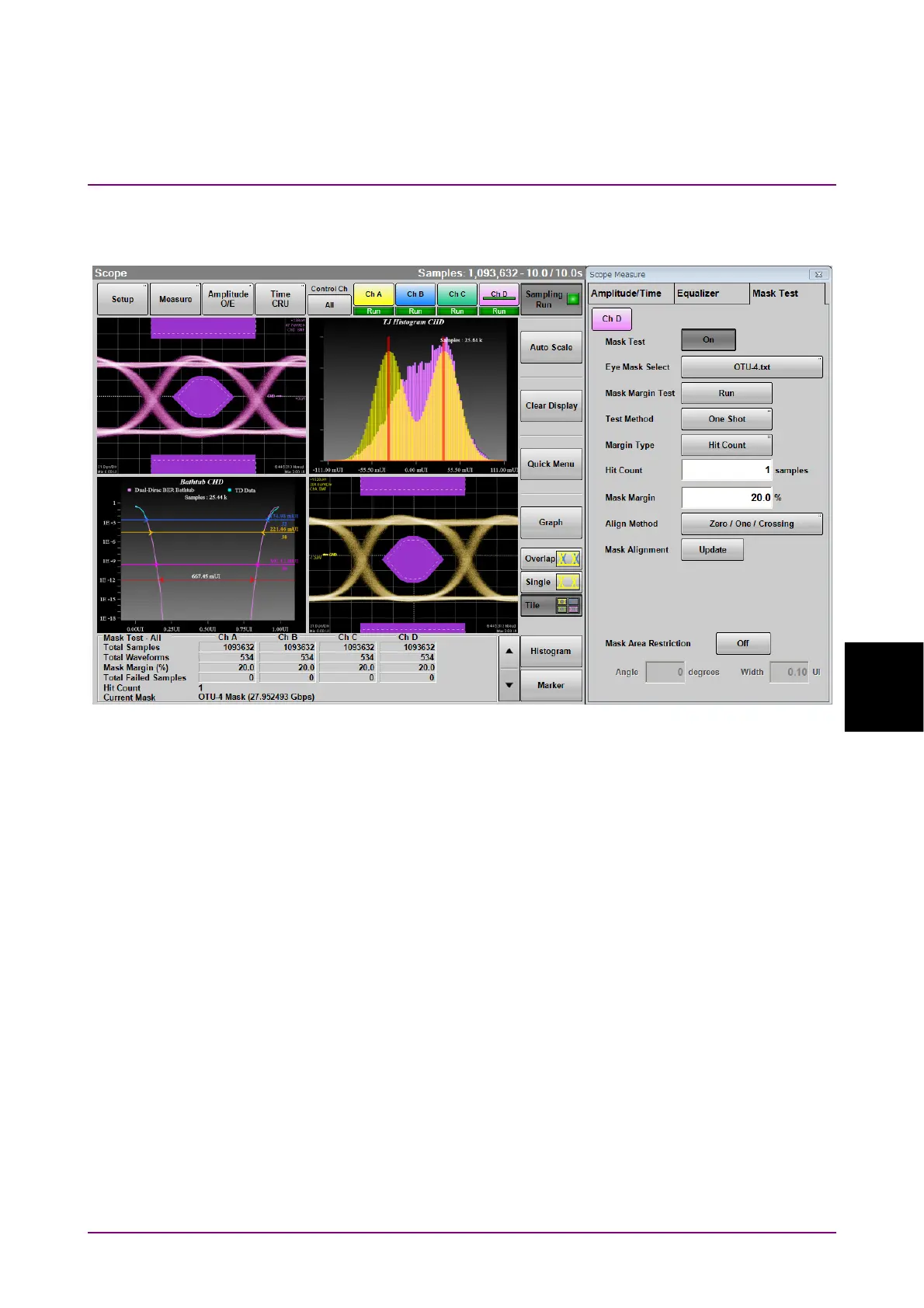Select the Tile display mode
Screen dimensions: 924x1308
pos(551,605)
